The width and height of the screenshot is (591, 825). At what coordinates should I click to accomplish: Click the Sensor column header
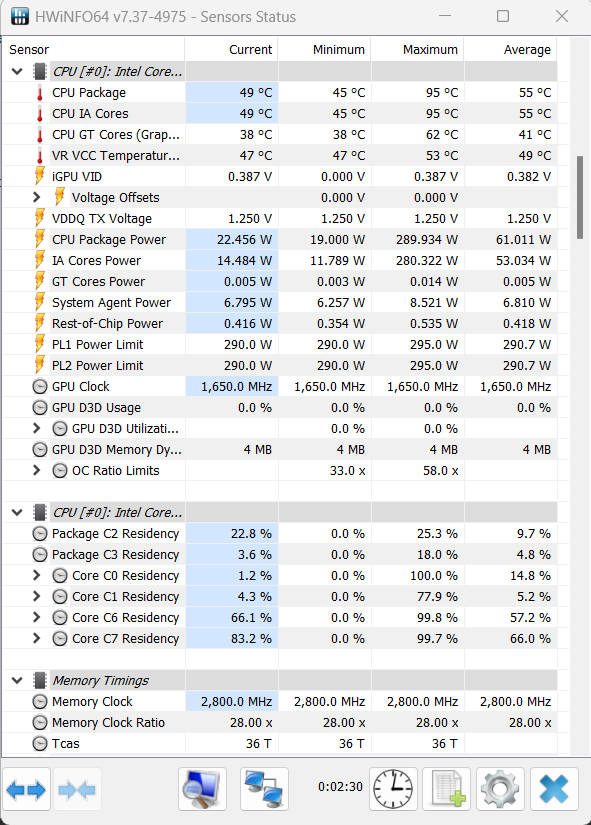[94, 49]
